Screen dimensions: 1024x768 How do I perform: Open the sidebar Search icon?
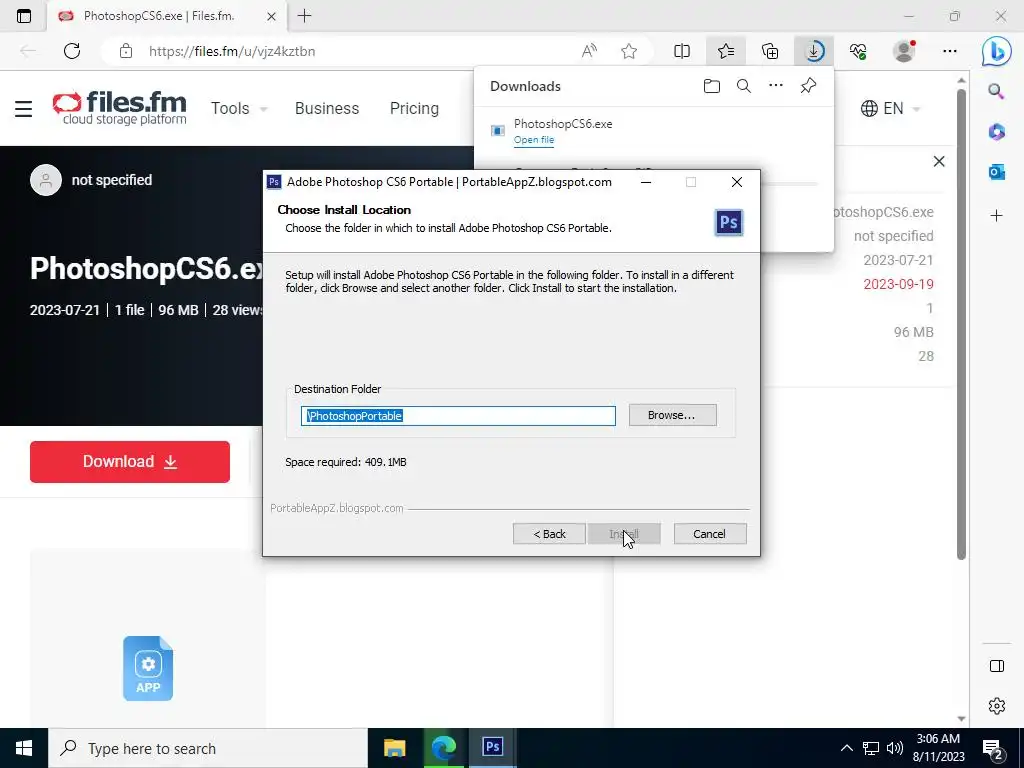(x=996, y=91)
